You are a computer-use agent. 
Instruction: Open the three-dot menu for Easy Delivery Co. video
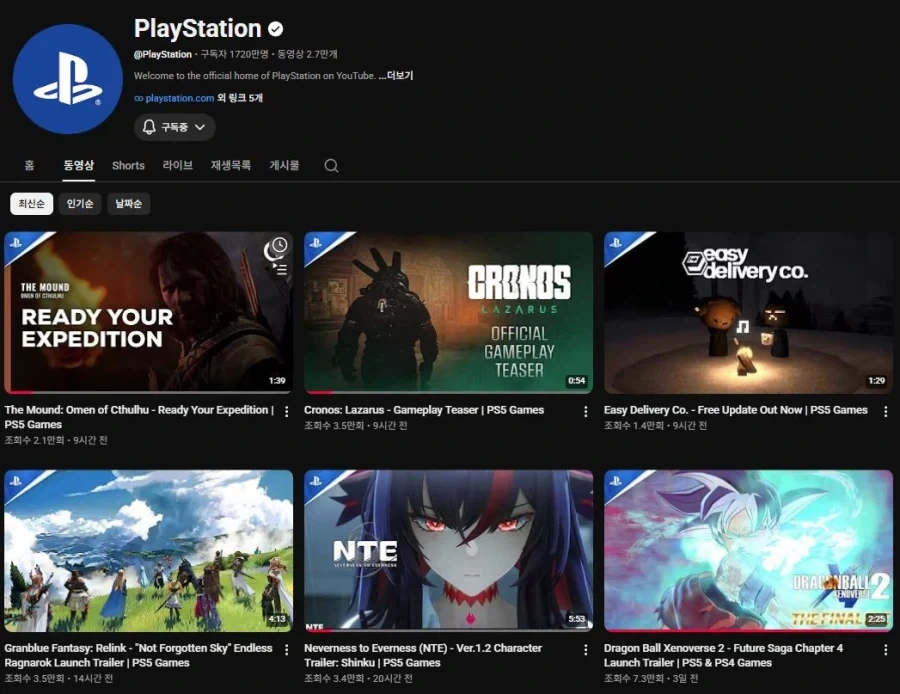[x=886, y=412]
